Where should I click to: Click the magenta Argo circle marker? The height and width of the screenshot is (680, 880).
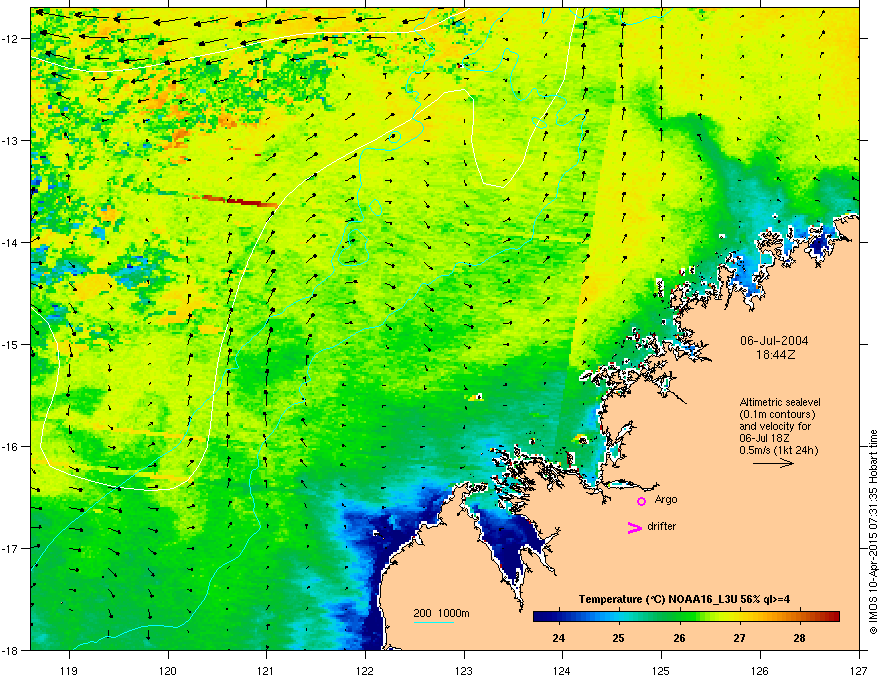tap(641, 501)
